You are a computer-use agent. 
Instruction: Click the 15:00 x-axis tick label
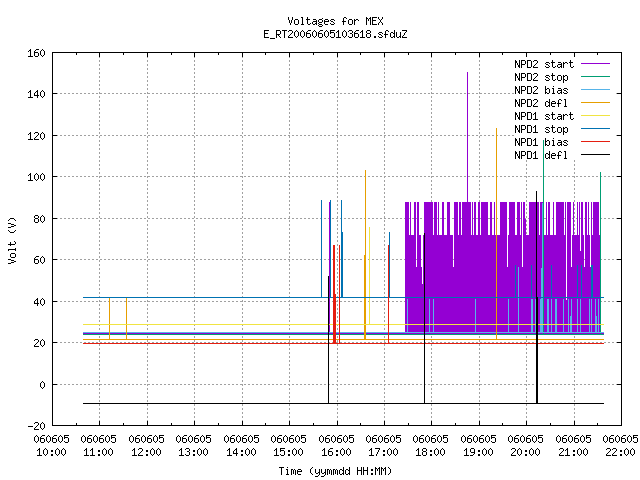click(288, 452)
